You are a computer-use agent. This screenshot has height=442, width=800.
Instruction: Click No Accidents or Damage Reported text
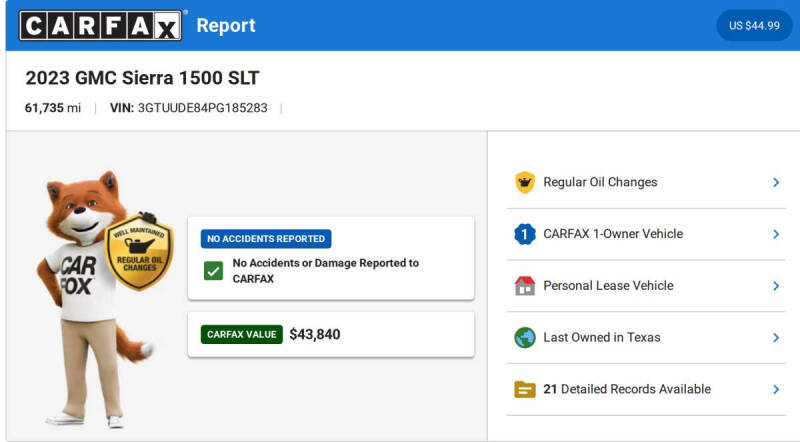click(326, 271)
